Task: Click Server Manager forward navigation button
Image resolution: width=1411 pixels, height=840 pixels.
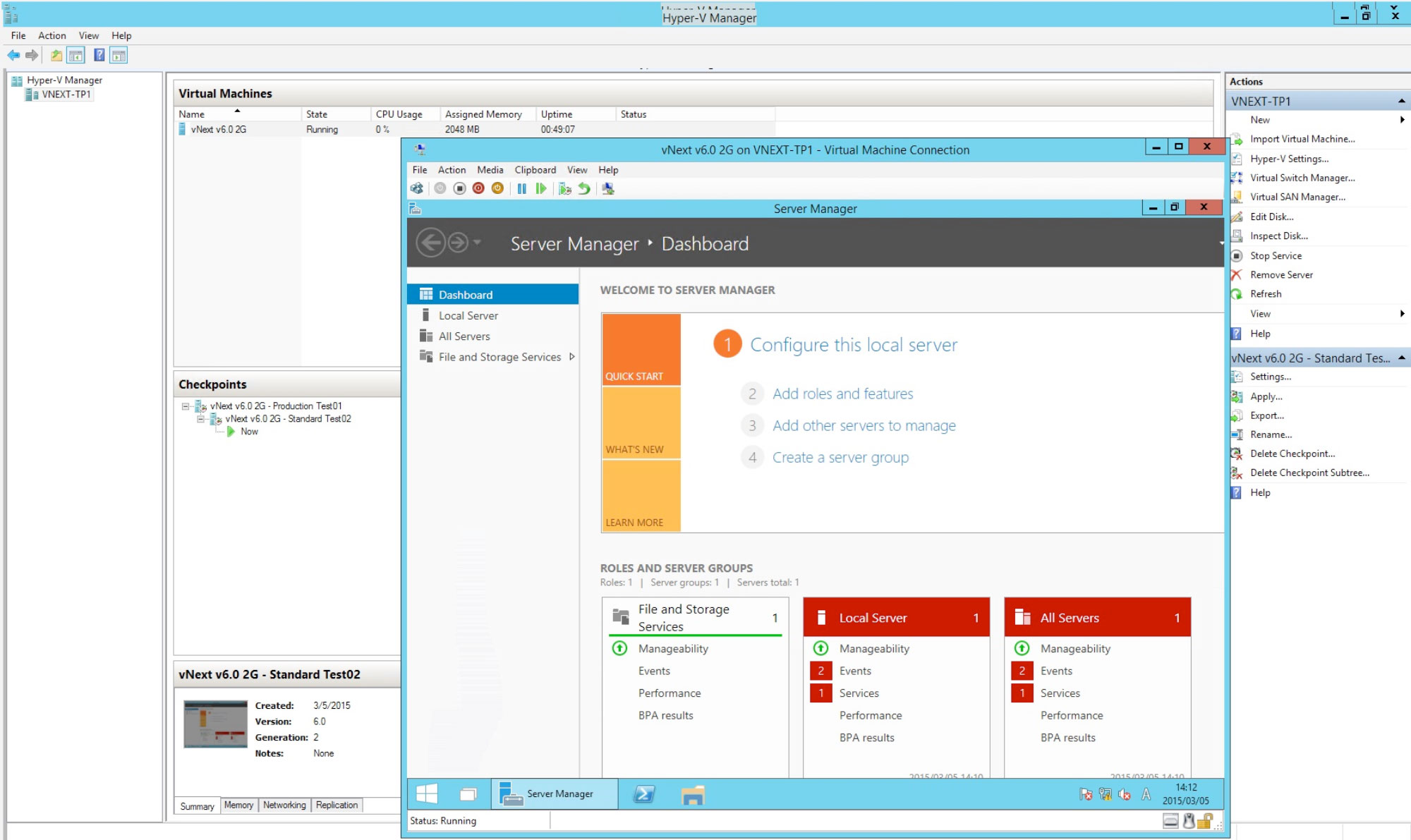Action: [458, 243]
